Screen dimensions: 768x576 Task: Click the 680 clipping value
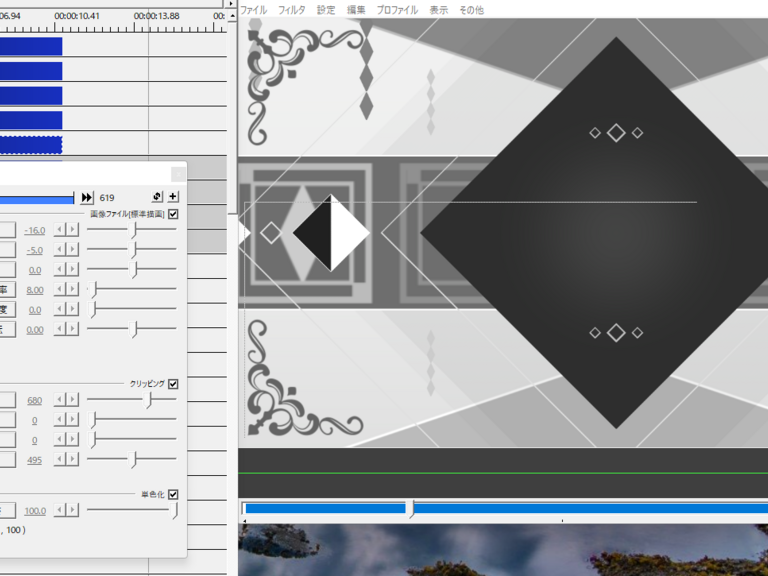[35, 400]
